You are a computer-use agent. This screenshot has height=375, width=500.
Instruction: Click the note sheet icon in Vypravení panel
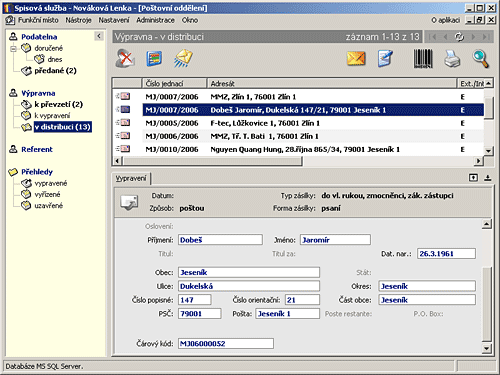click(x=129, y=202)
